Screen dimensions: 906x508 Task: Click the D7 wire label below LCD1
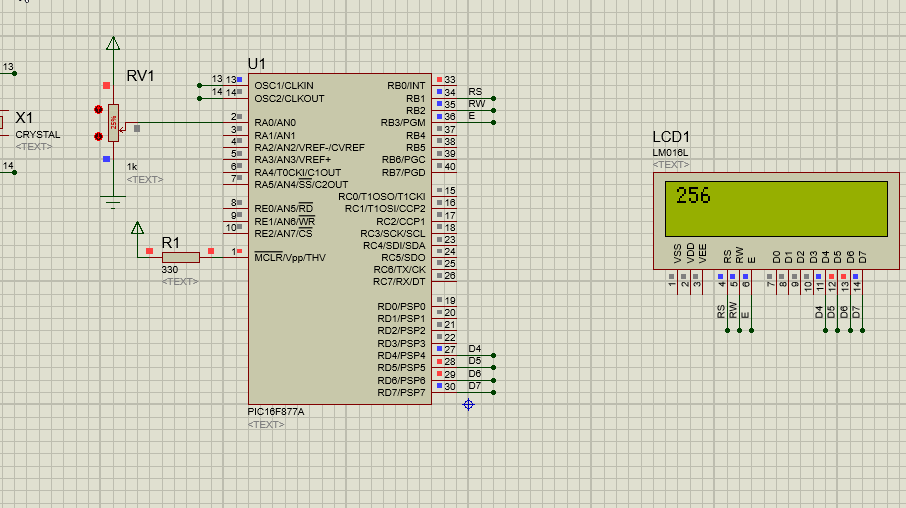[856, 312]
